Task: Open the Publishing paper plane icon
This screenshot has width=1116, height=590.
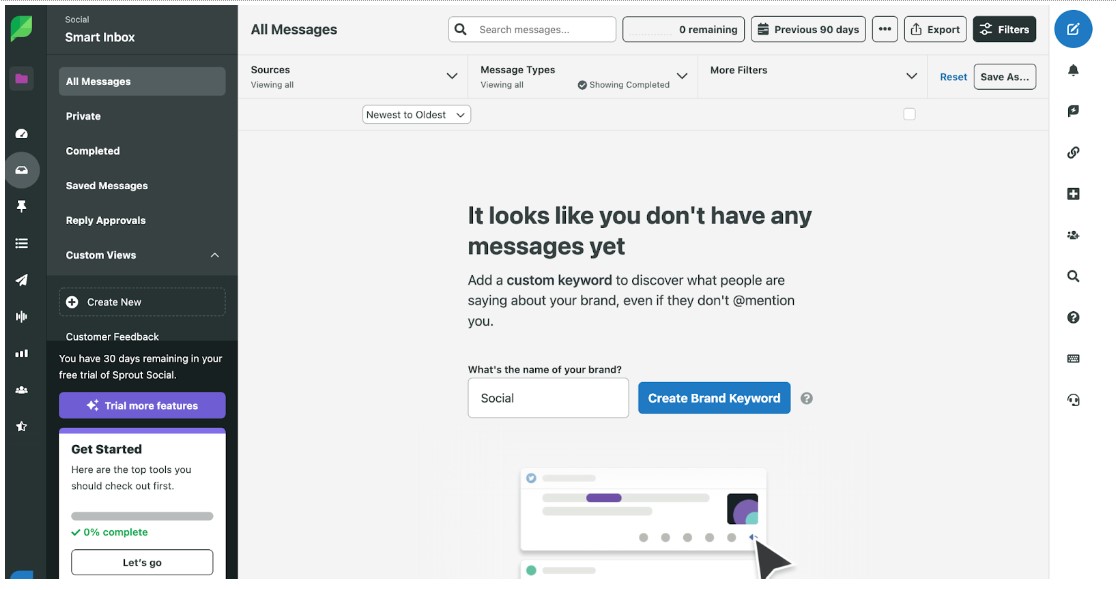Action: point(22,280)
